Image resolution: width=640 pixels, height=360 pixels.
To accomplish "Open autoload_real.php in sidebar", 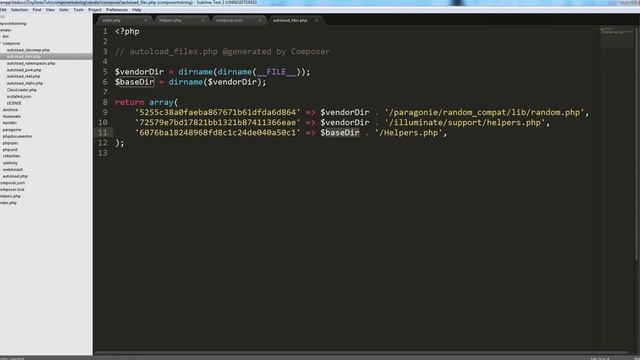I will [x=23, y=76].
